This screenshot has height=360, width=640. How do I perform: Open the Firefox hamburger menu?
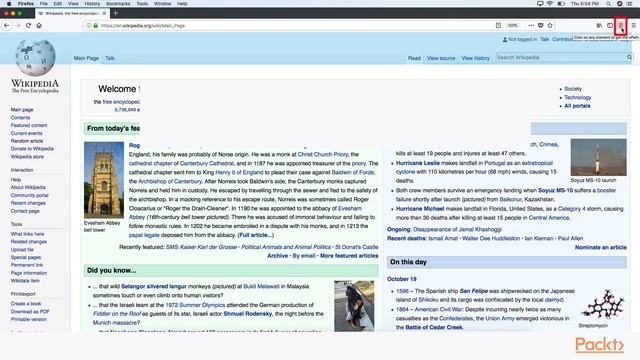tap(633, 25)
